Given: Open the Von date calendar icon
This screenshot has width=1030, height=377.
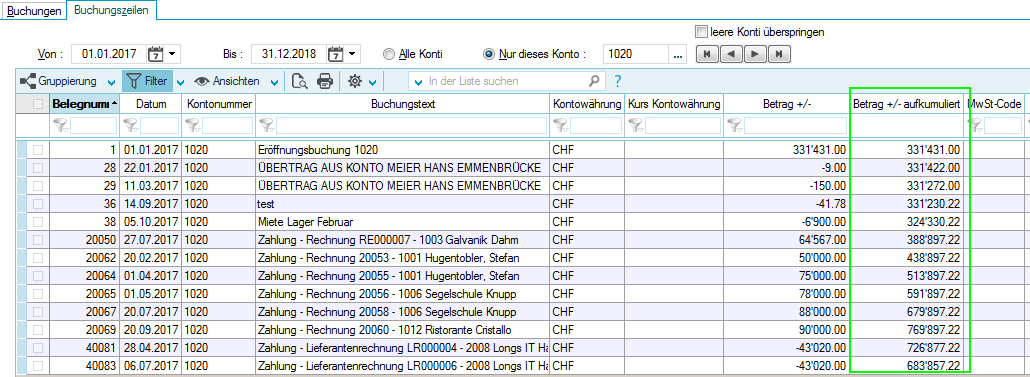Looking at the screenshot, I should [x=156, y=54].
